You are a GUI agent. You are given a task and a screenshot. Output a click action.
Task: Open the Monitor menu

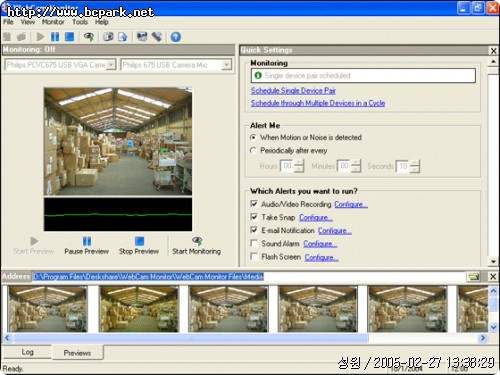pos(53,22)
